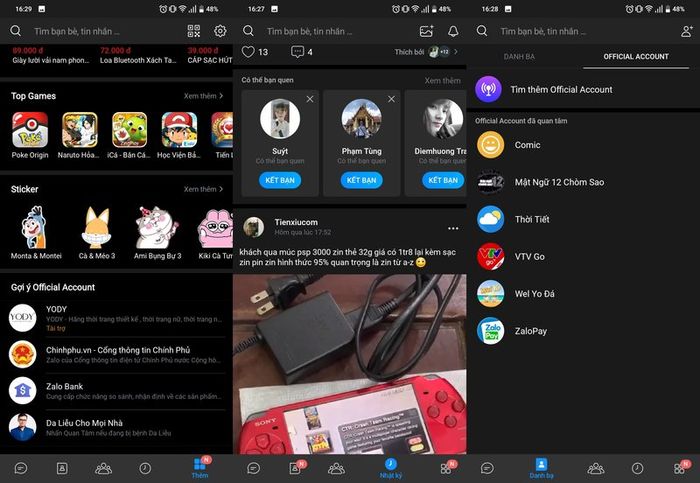
Task: Open more tab in middle screen
Action: click(446, 467)
